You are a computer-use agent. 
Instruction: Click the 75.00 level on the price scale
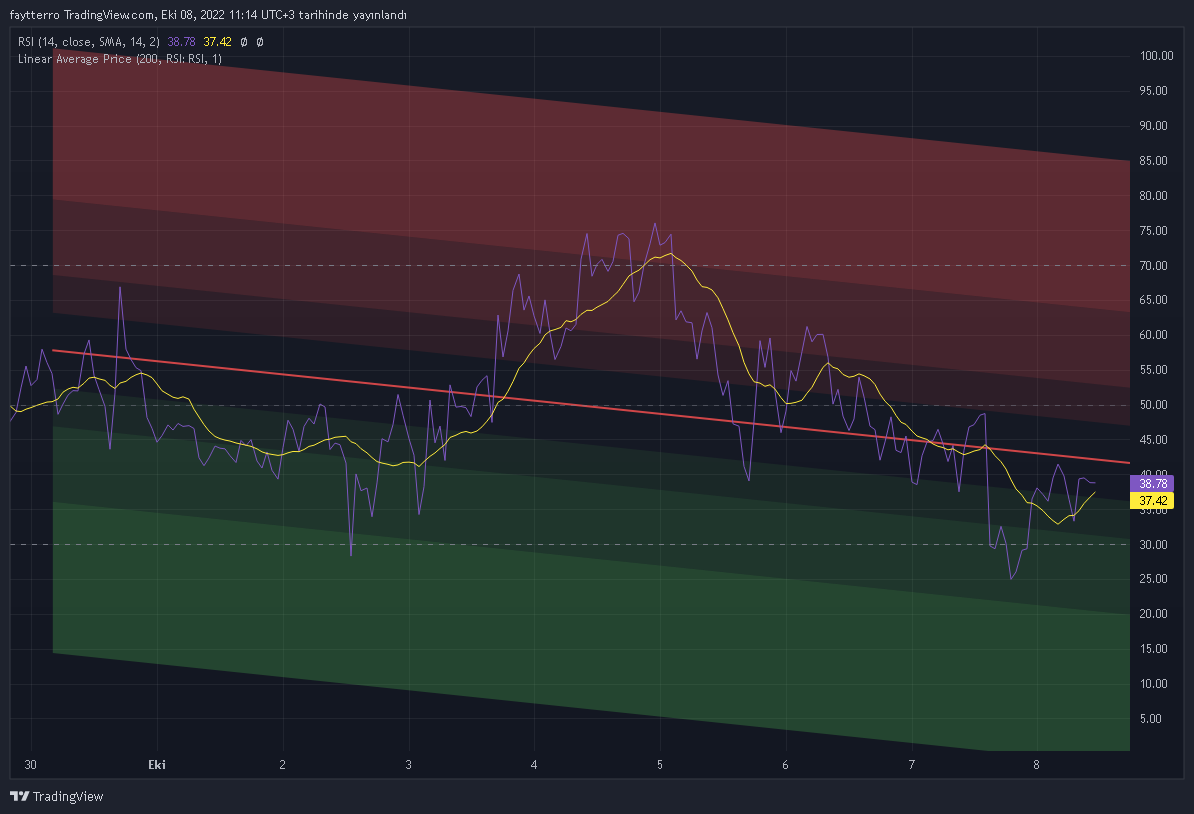coord(1153,231)
